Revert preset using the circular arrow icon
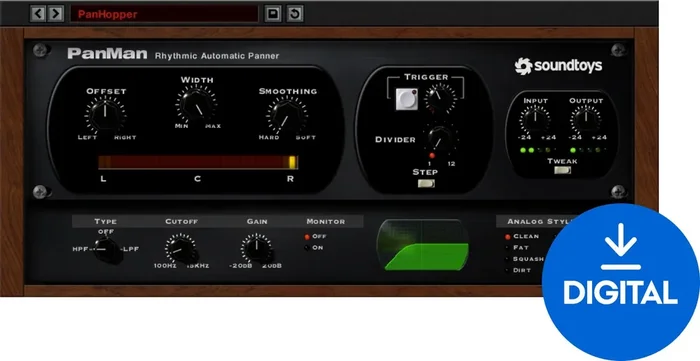 [295, 14]
